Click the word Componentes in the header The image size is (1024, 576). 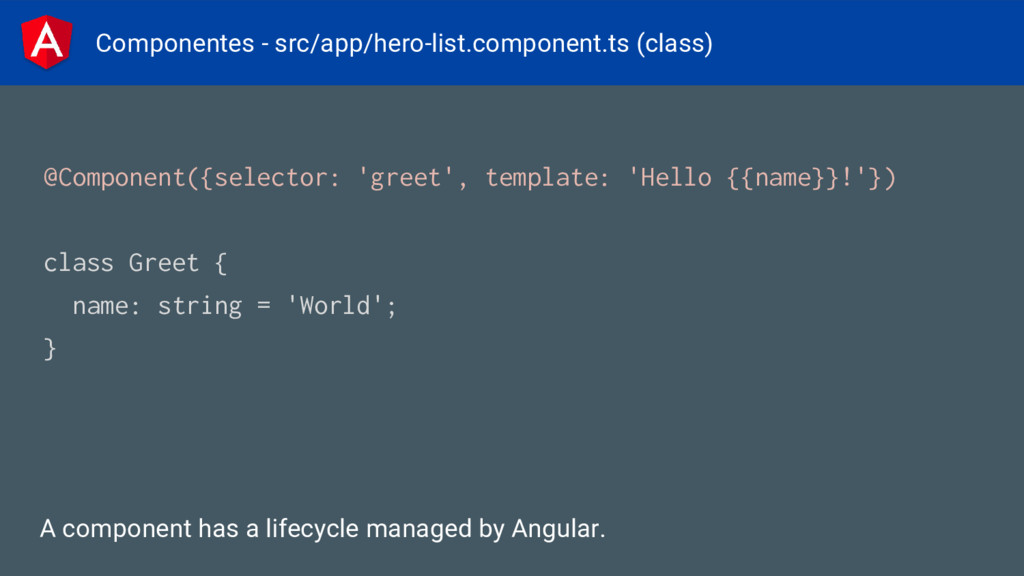pyautogui.click(x=174, y=44)
